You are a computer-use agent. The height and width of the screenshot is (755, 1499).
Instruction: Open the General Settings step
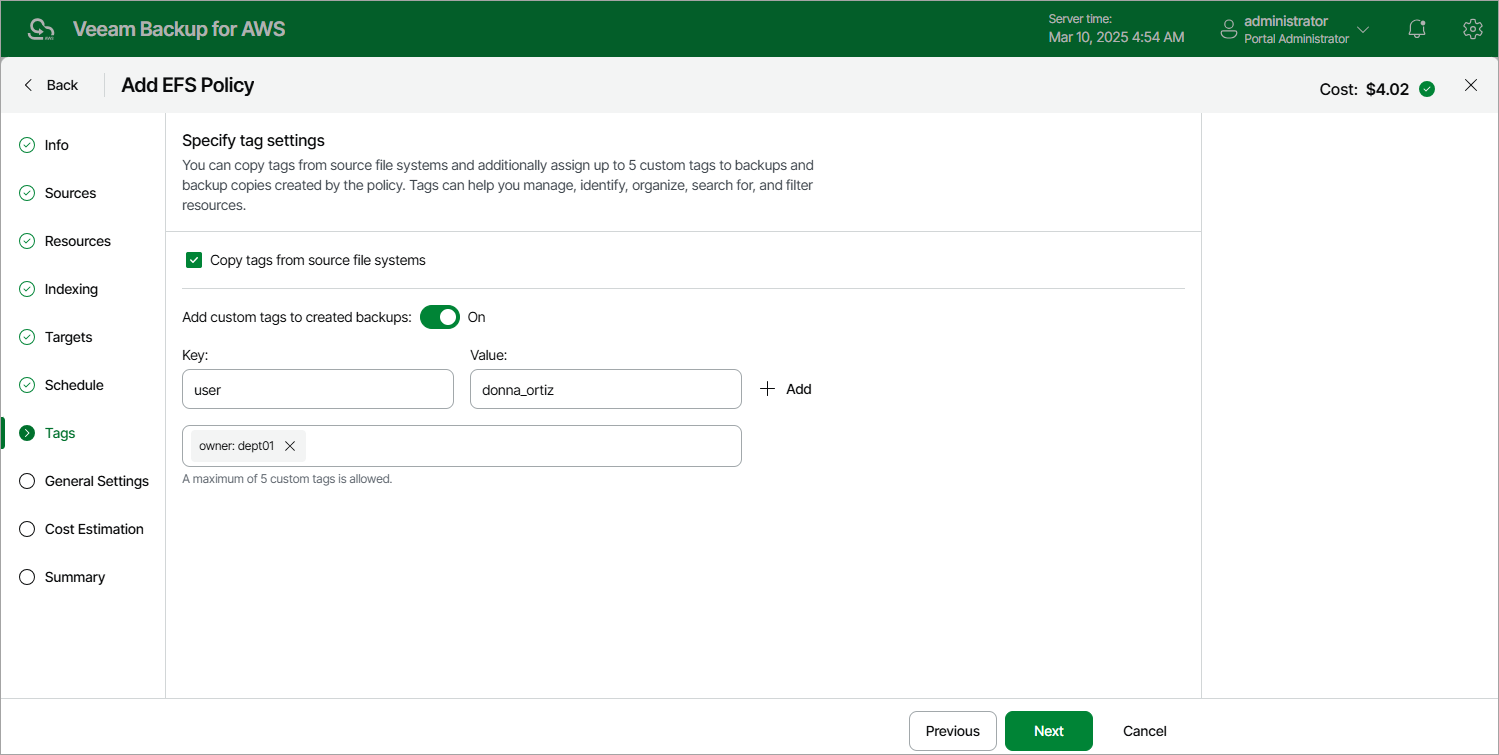[x=95, y=481]
